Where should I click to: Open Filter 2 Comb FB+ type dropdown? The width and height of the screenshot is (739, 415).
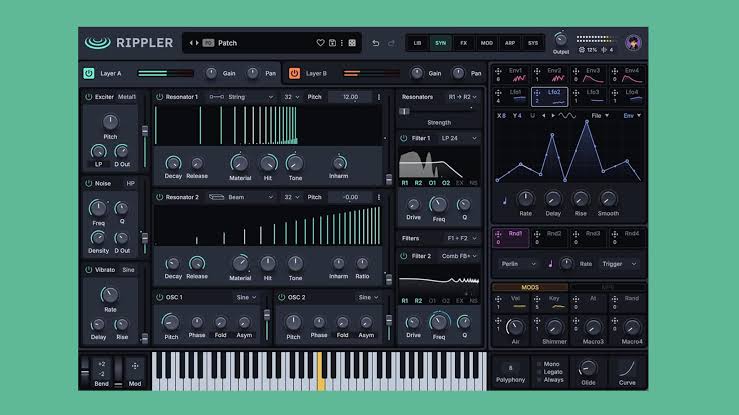[459, 256]
